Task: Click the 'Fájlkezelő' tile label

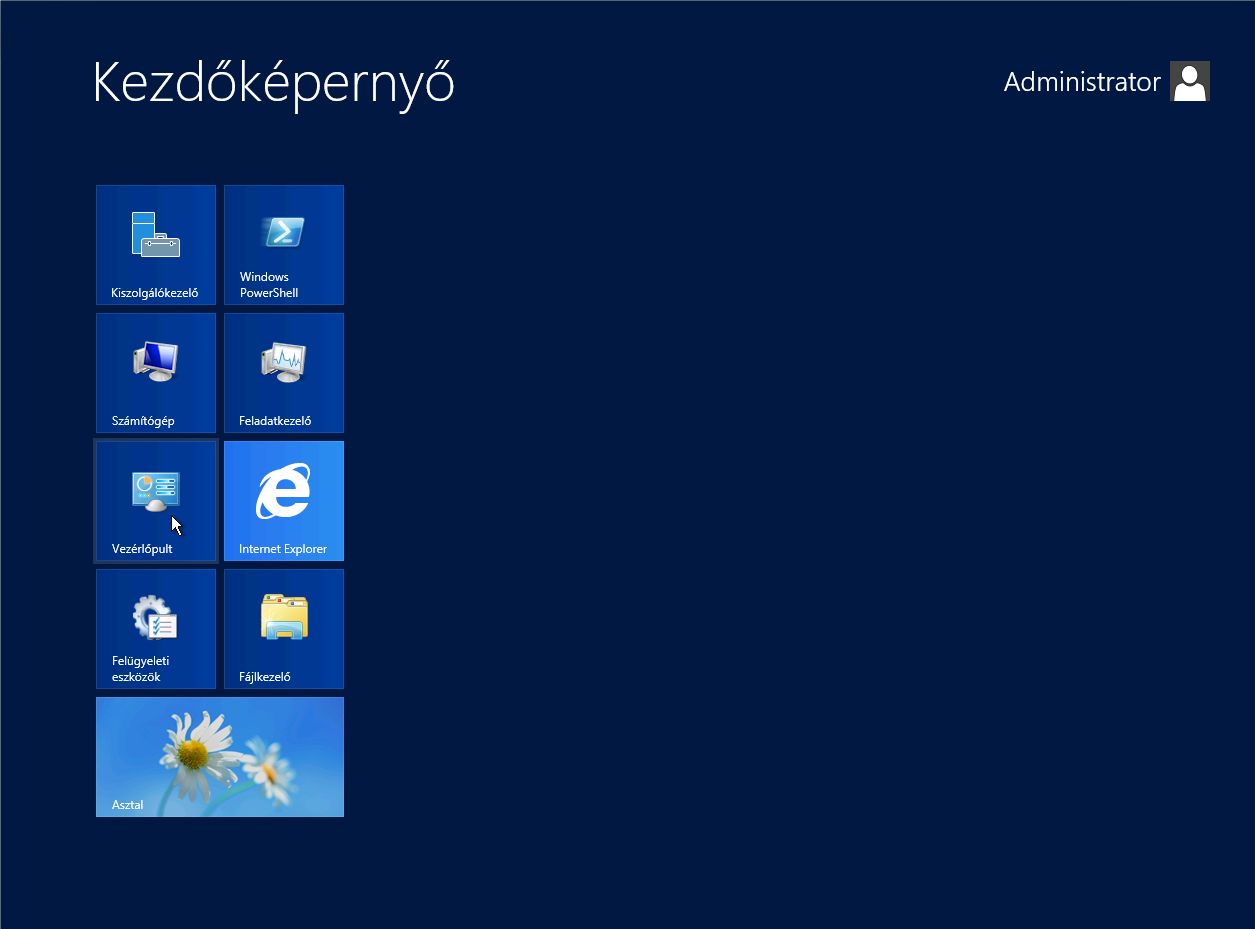Action: 265,677
